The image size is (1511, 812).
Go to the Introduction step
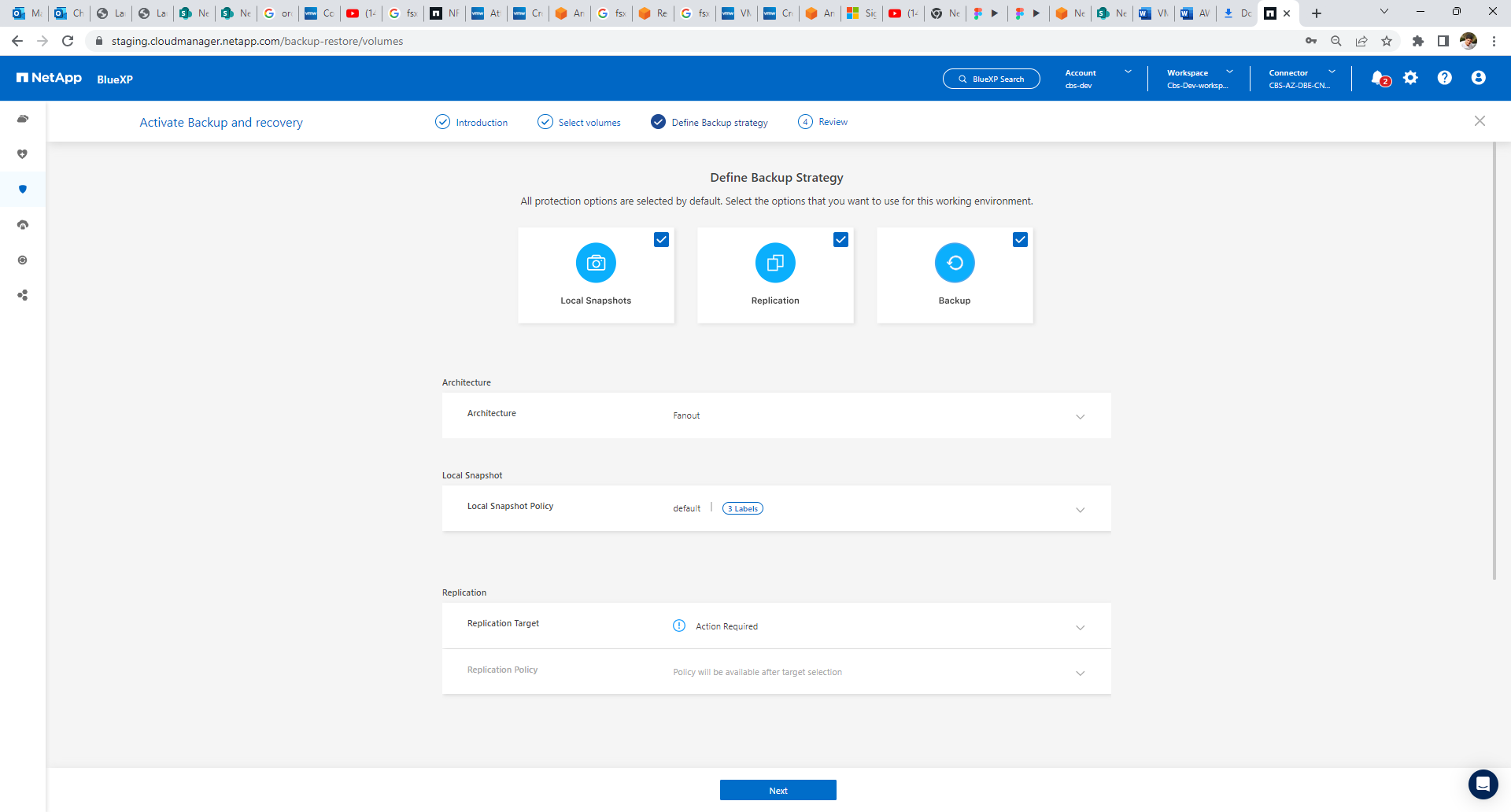[x=471, y=122]
